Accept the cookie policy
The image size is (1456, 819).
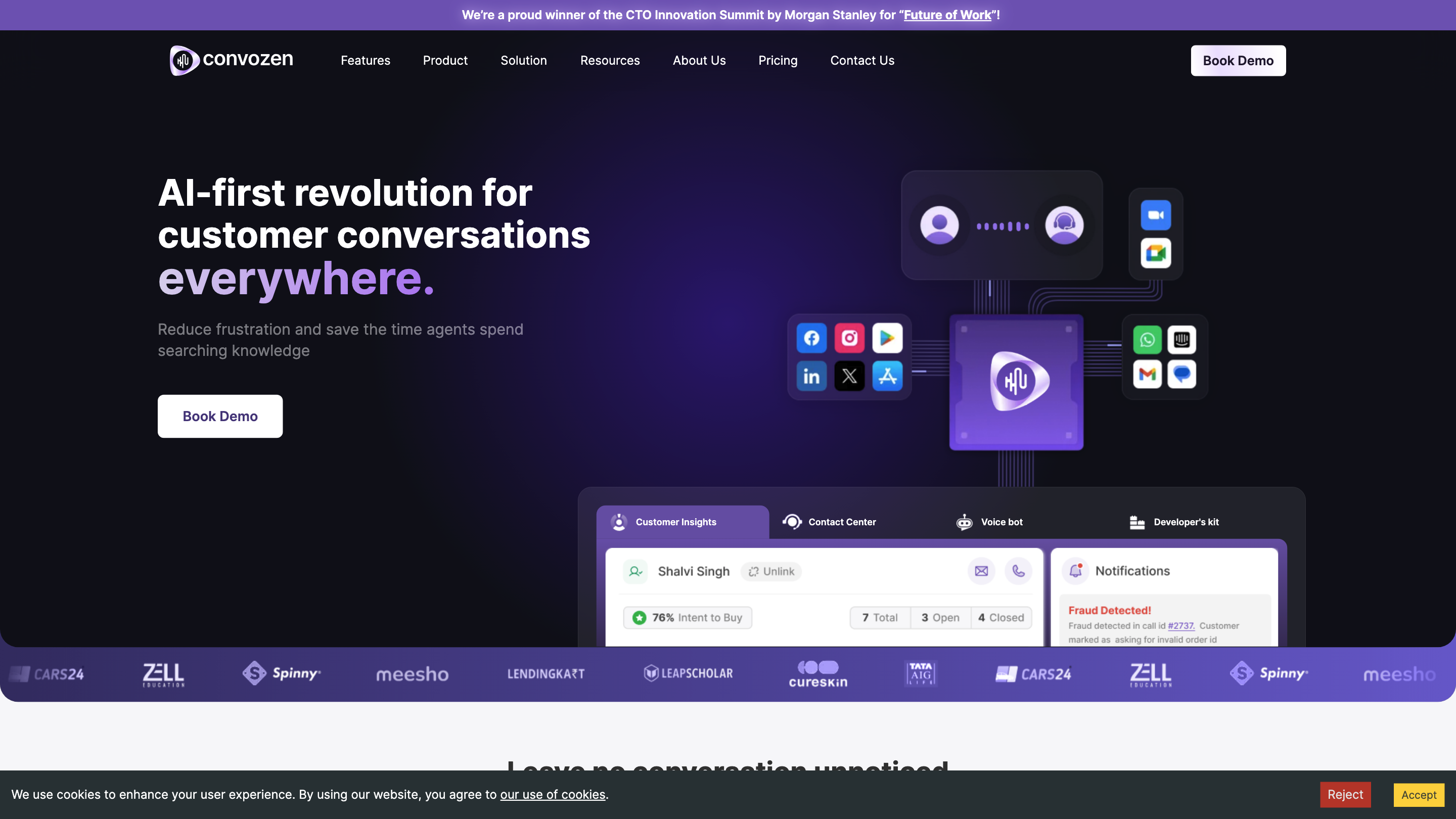1418,794
